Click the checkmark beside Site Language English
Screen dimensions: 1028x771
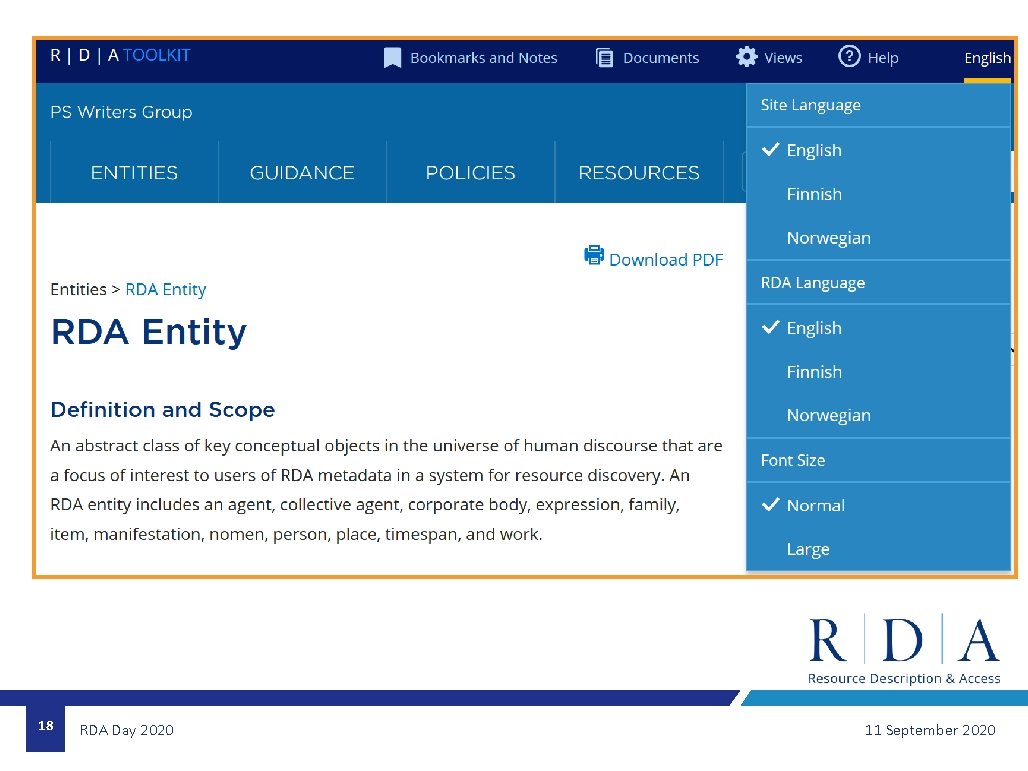point(771,149)
